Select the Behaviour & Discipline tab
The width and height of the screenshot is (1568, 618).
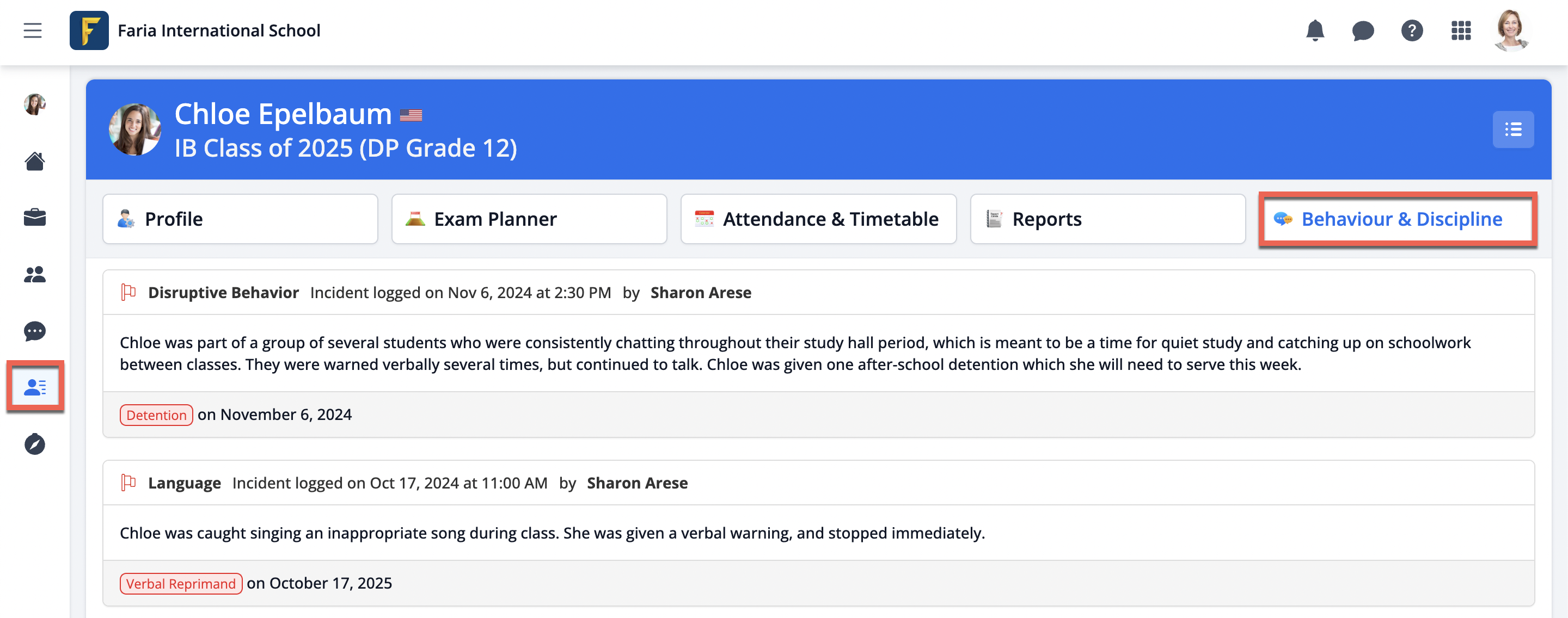pos(1398,219)
